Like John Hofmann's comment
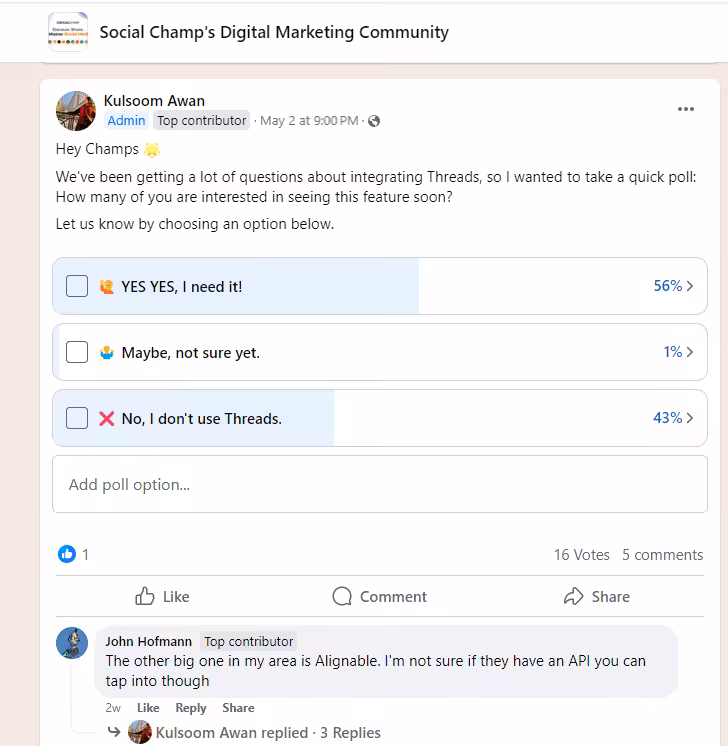728x746 pixels. (x=148, y=708)
